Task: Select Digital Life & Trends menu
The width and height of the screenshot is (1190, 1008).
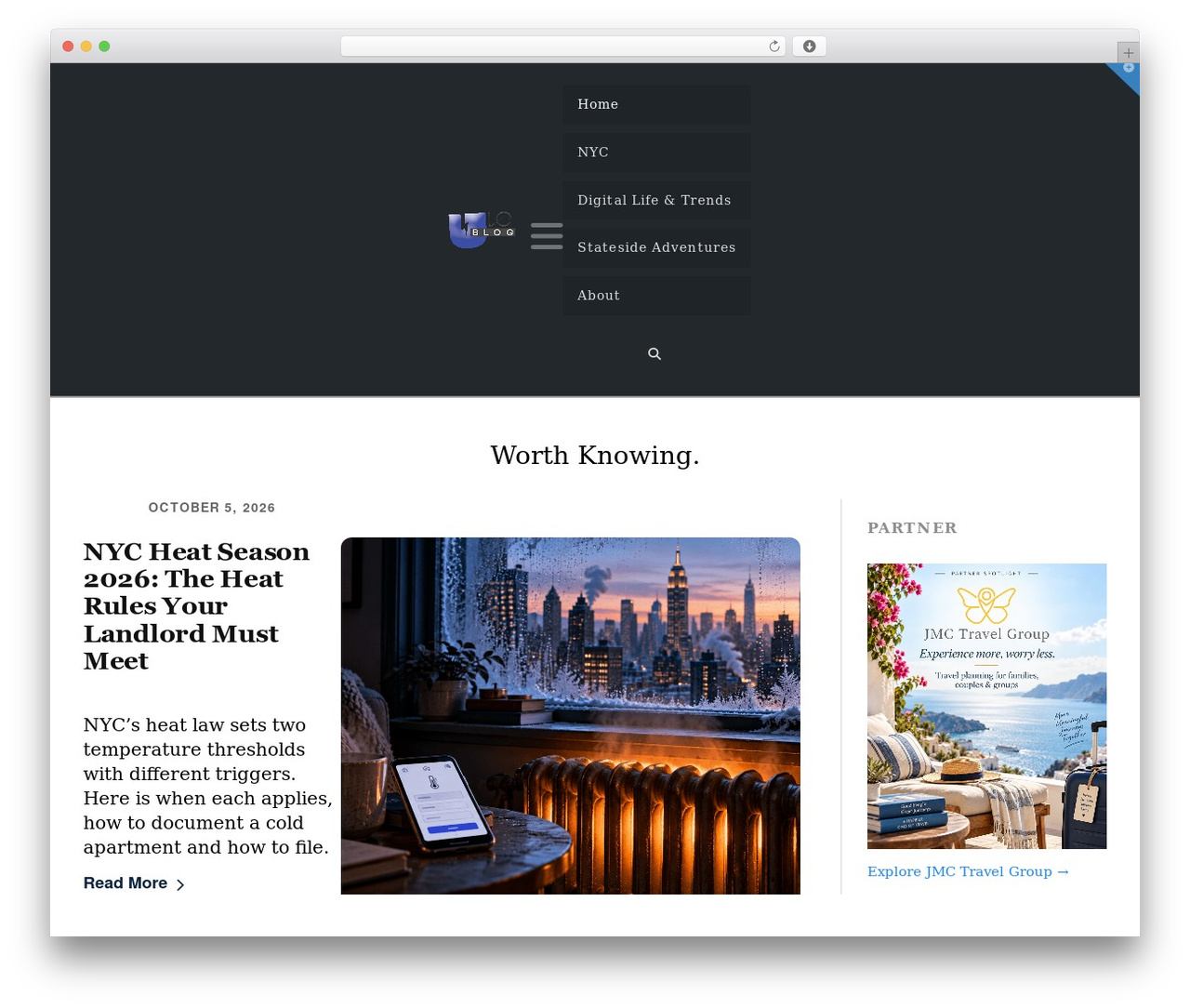Action: (656, 200)
